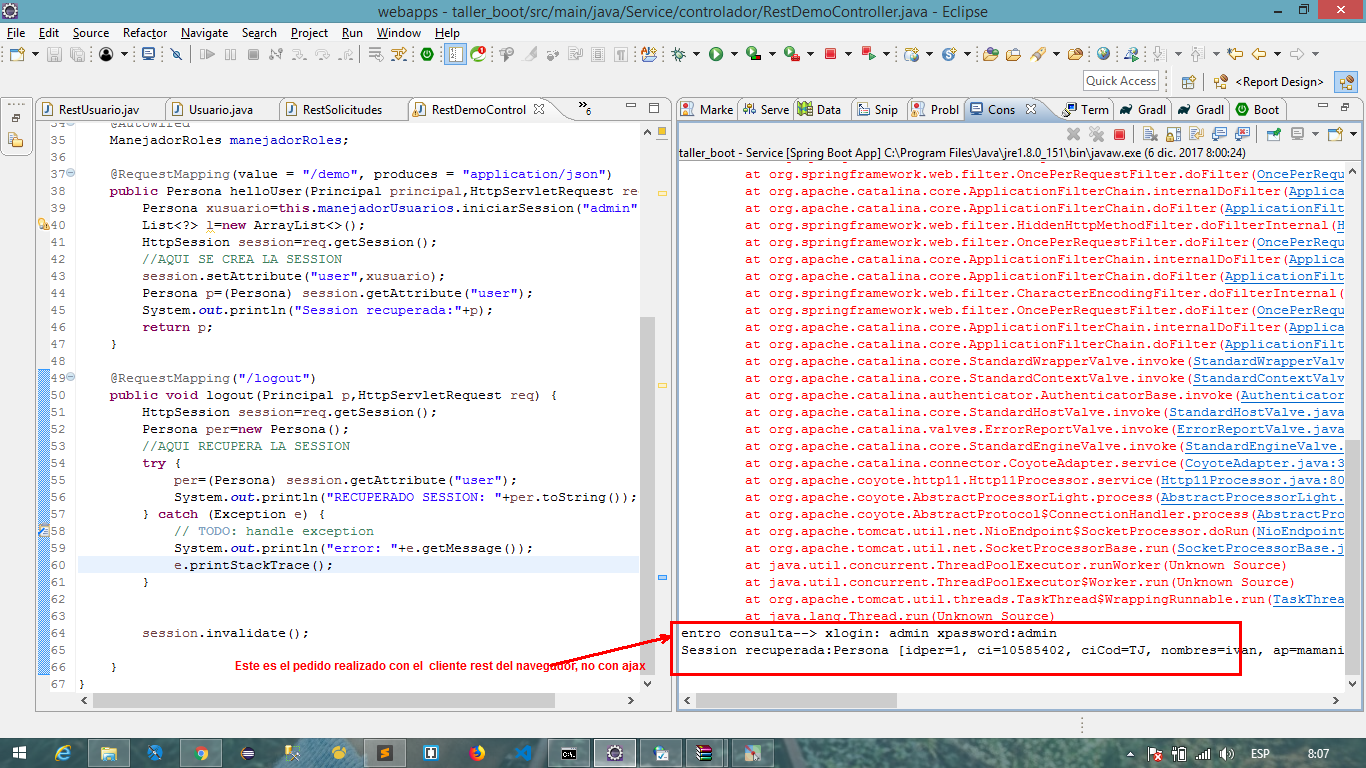The width and height of the screenshot is (1366, 768).
Task: Click the Search flashlight icon
Action: click(1037, 54)
